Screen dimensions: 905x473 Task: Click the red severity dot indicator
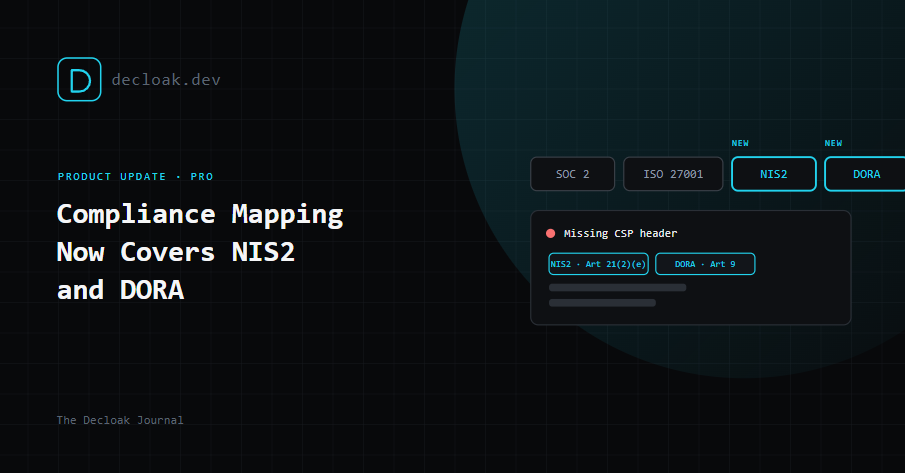click(551, 233)
